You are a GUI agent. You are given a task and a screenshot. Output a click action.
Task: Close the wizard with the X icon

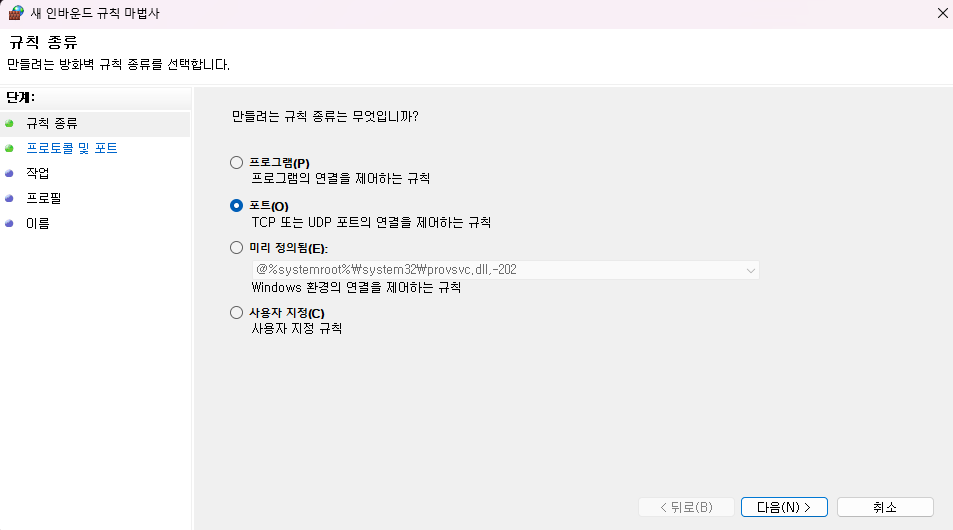942,13
